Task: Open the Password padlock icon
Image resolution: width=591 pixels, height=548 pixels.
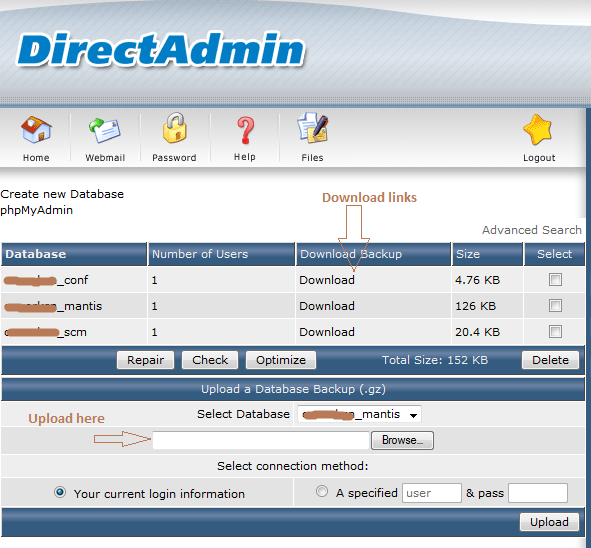Action: pyautogui.click(x=175, y=128)
